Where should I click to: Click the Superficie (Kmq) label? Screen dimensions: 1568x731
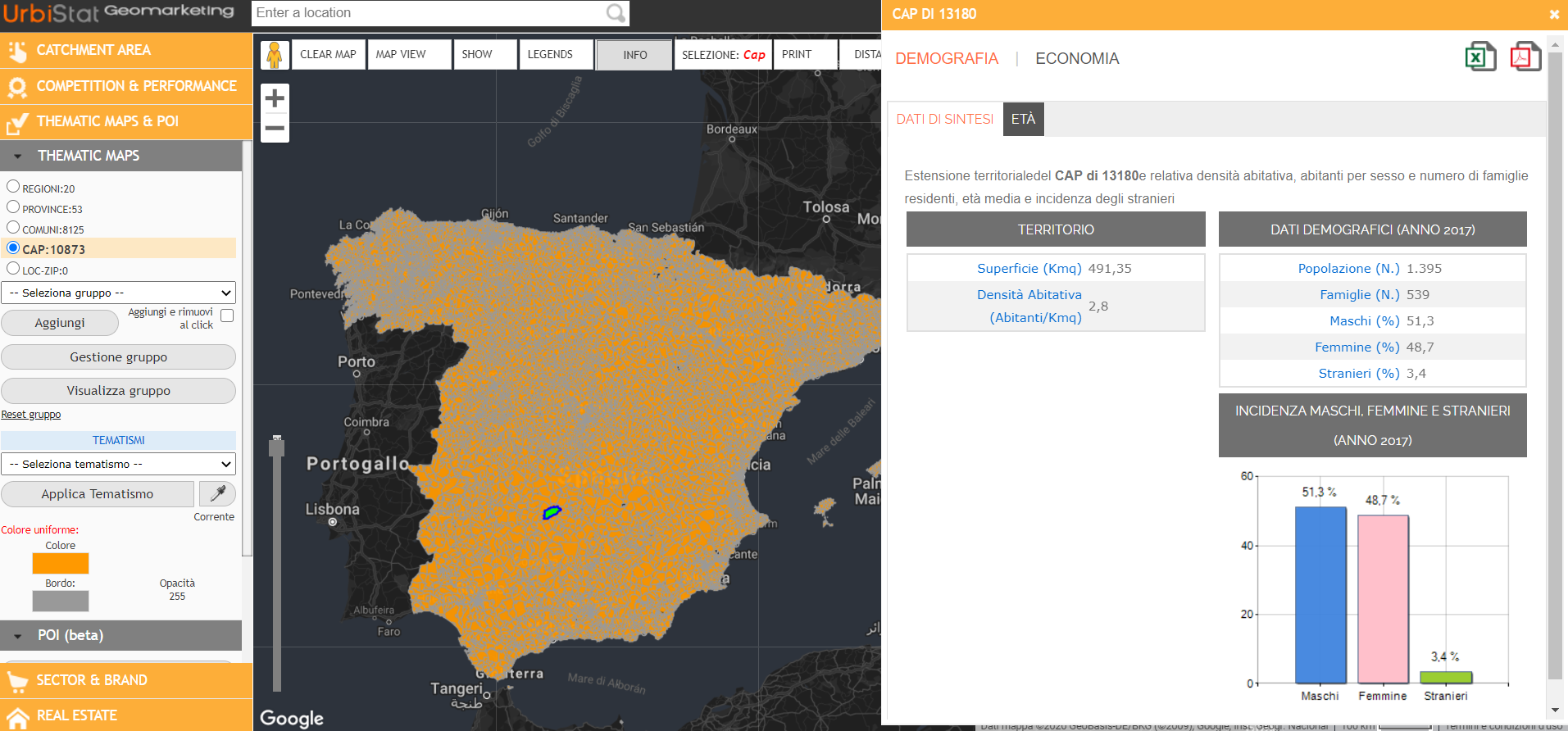[x=1029, y=269]
